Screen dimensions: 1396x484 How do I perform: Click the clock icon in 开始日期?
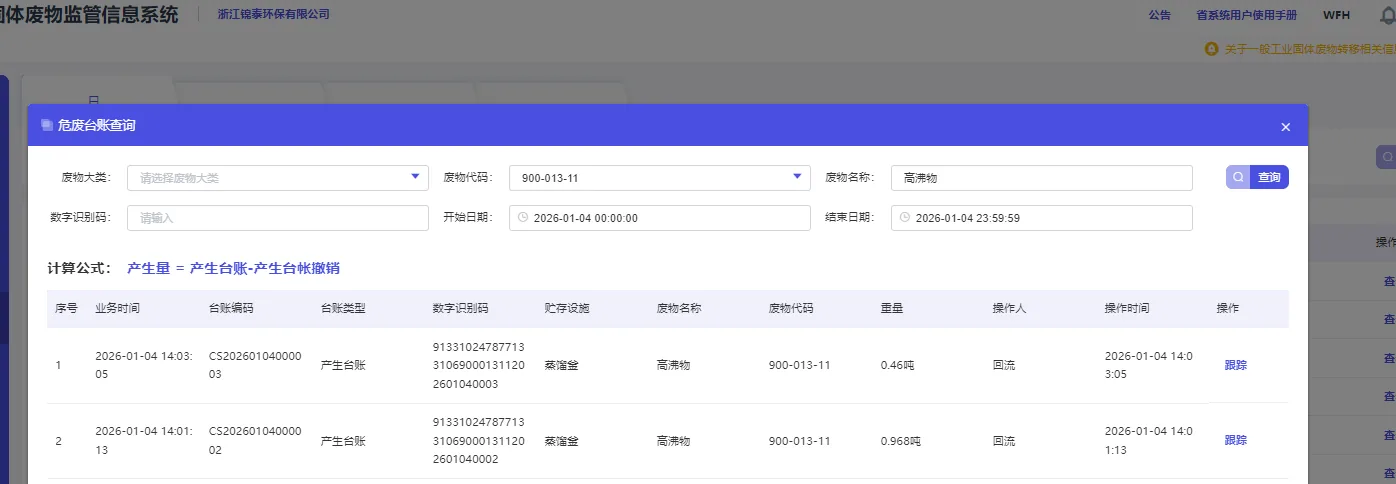click(523, 218)
